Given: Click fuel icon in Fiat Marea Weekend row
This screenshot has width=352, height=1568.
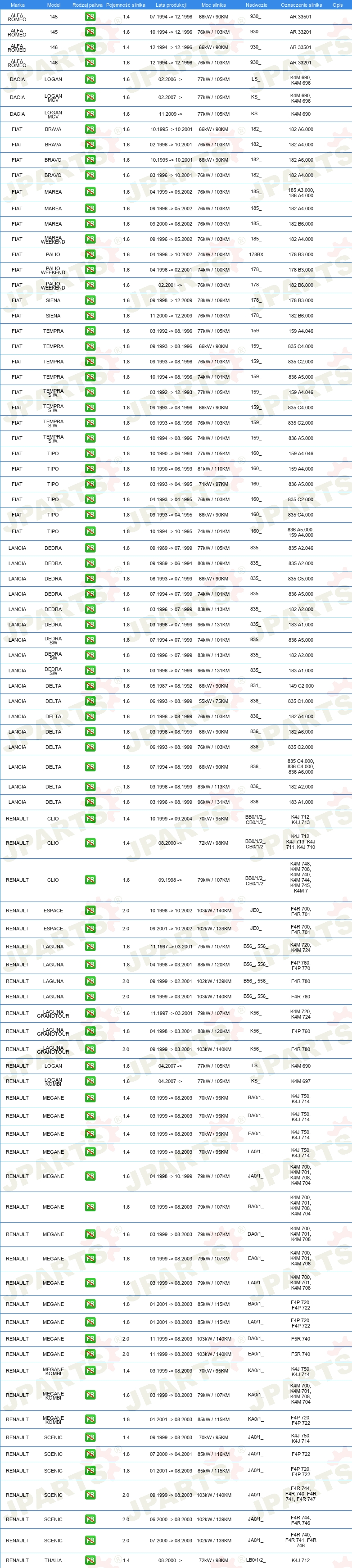Looking at the screenshot, I should (90, 239).
